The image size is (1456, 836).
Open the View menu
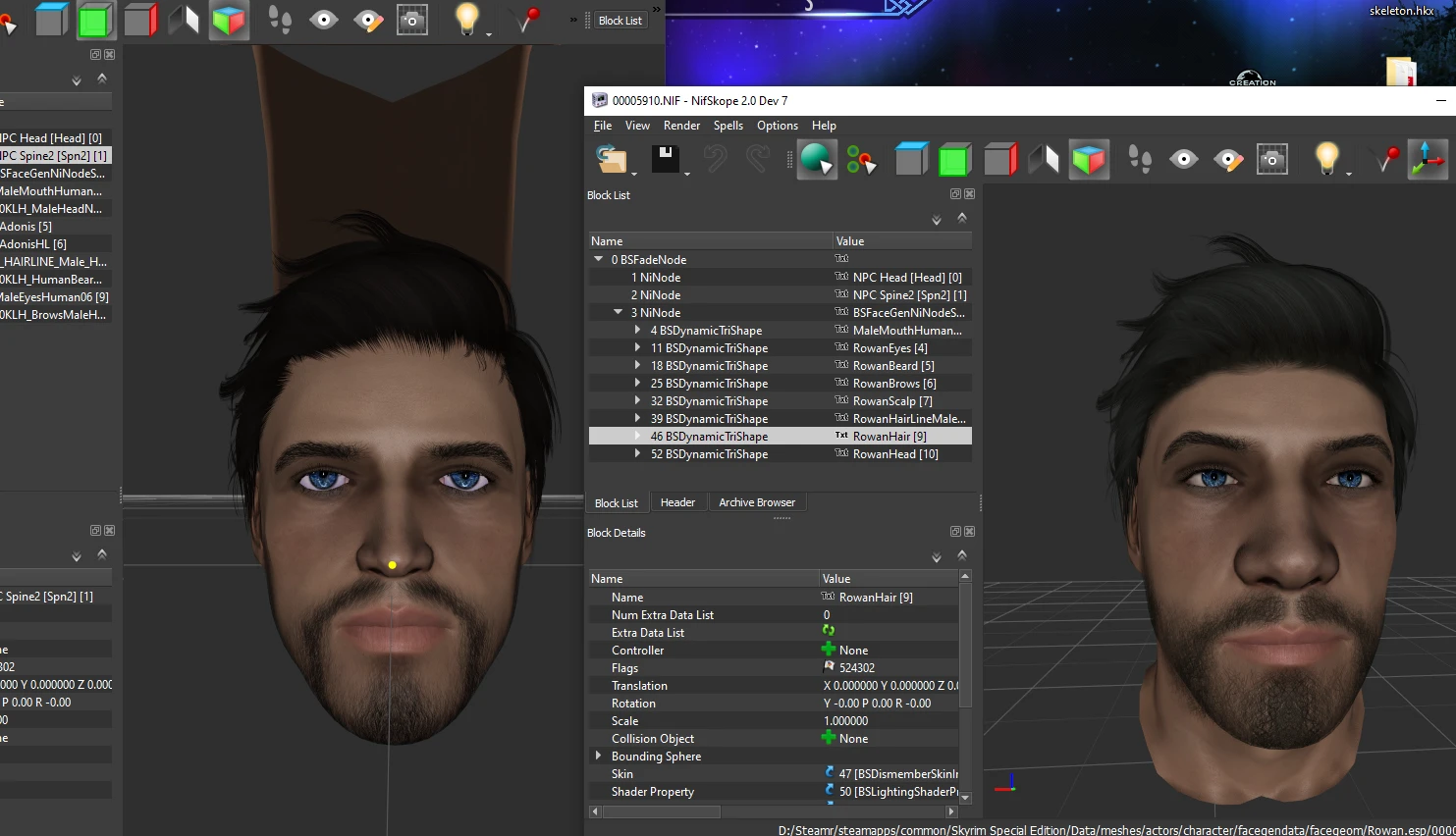pos(637,126)
